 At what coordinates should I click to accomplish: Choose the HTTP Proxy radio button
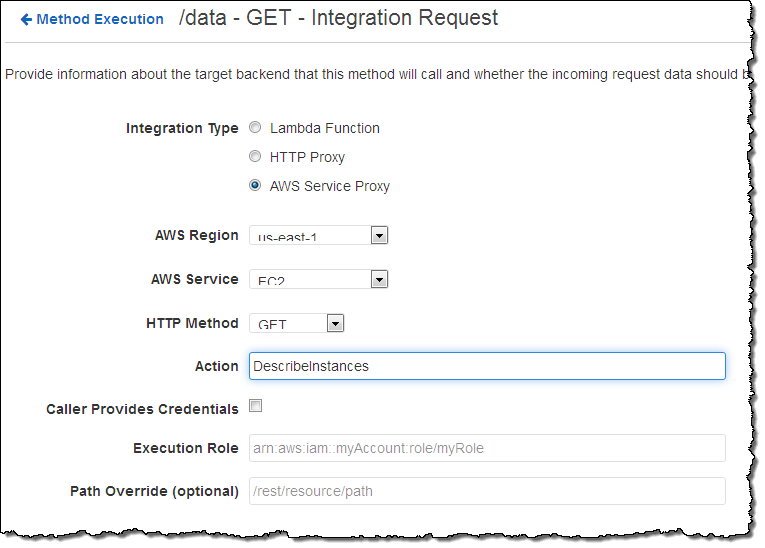[x=256, y=157]
